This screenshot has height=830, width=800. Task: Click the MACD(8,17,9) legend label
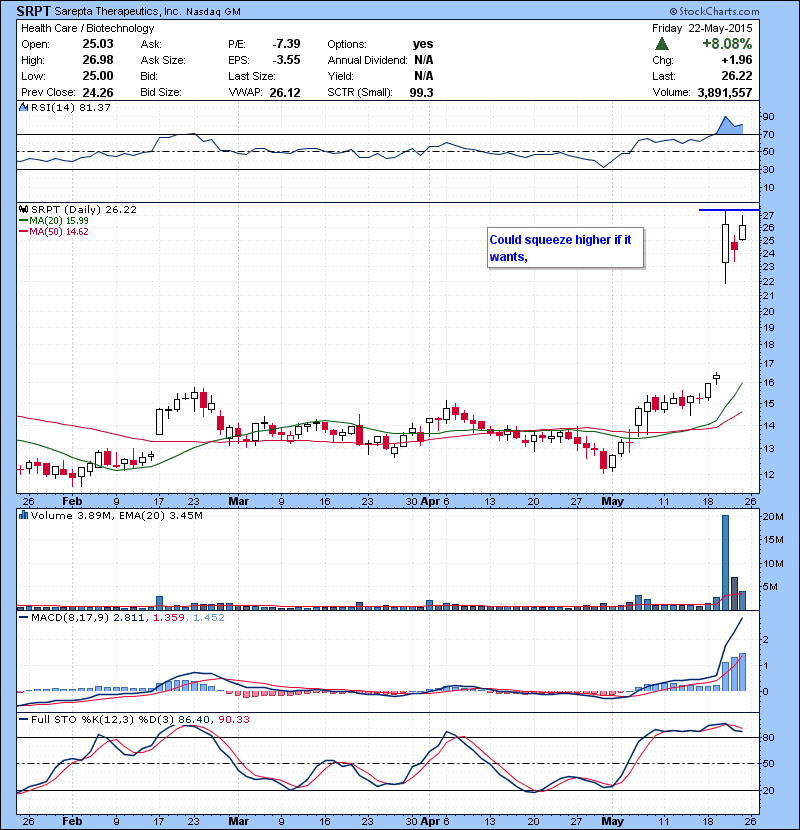click(x=71, y=618)
